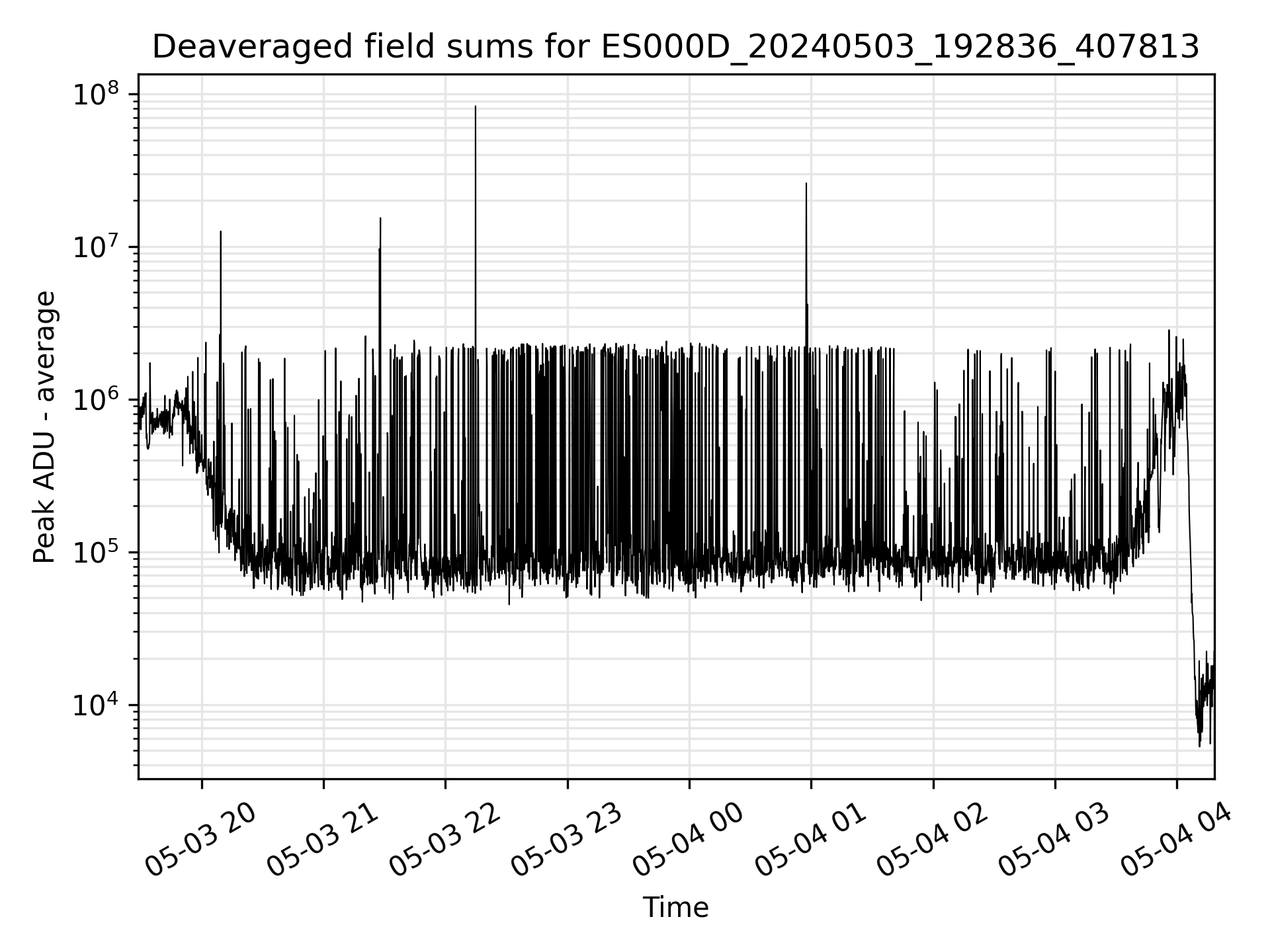
Task: Click the 10^4 y-axis tick label
Action: (95, 705)
